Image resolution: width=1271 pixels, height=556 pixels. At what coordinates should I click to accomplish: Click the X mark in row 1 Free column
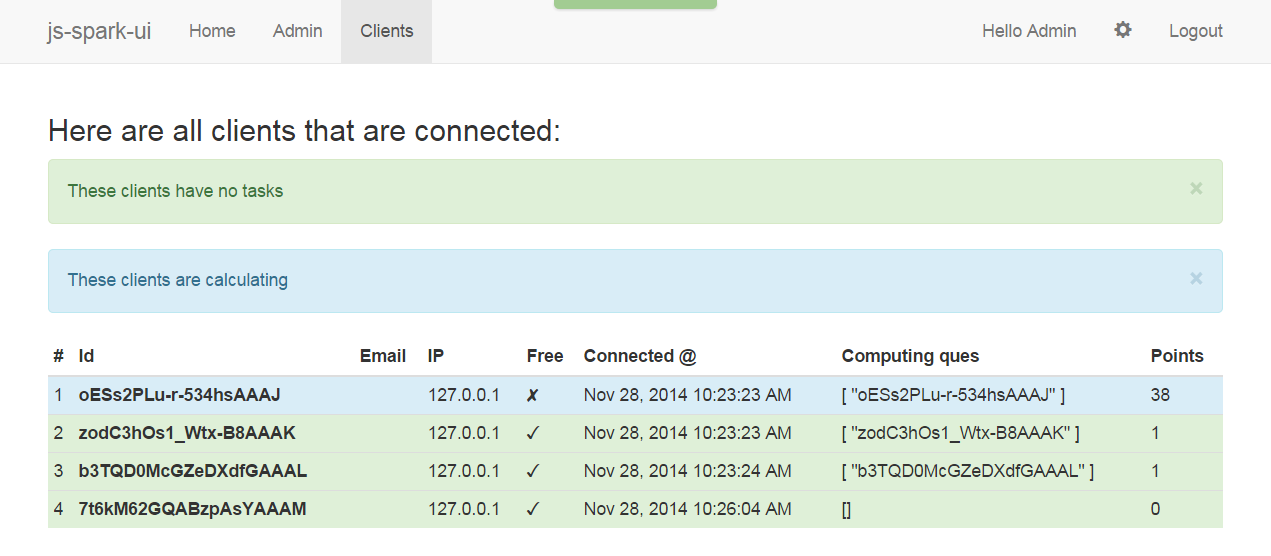click(x=533, y=396)
